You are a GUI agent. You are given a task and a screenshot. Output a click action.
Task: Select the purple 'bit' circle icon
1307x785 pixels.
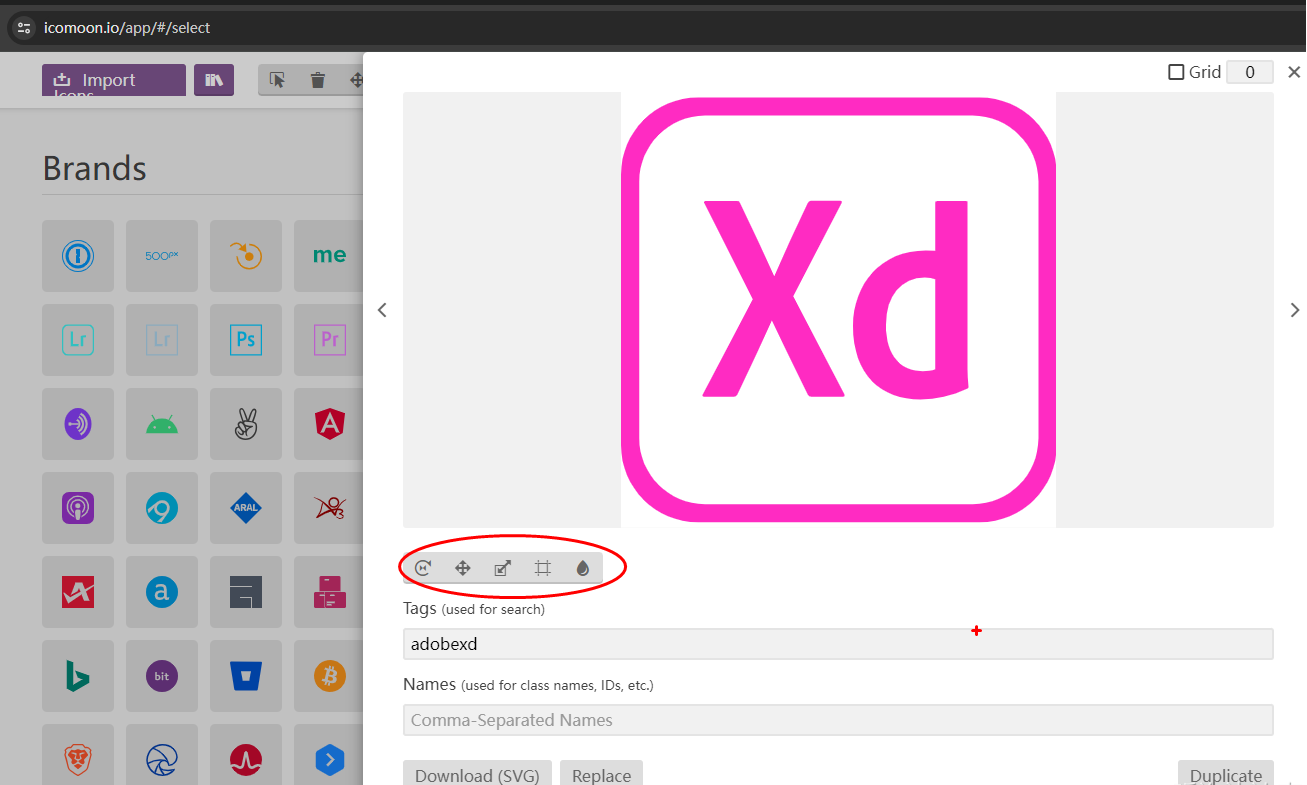pos(162,676)
